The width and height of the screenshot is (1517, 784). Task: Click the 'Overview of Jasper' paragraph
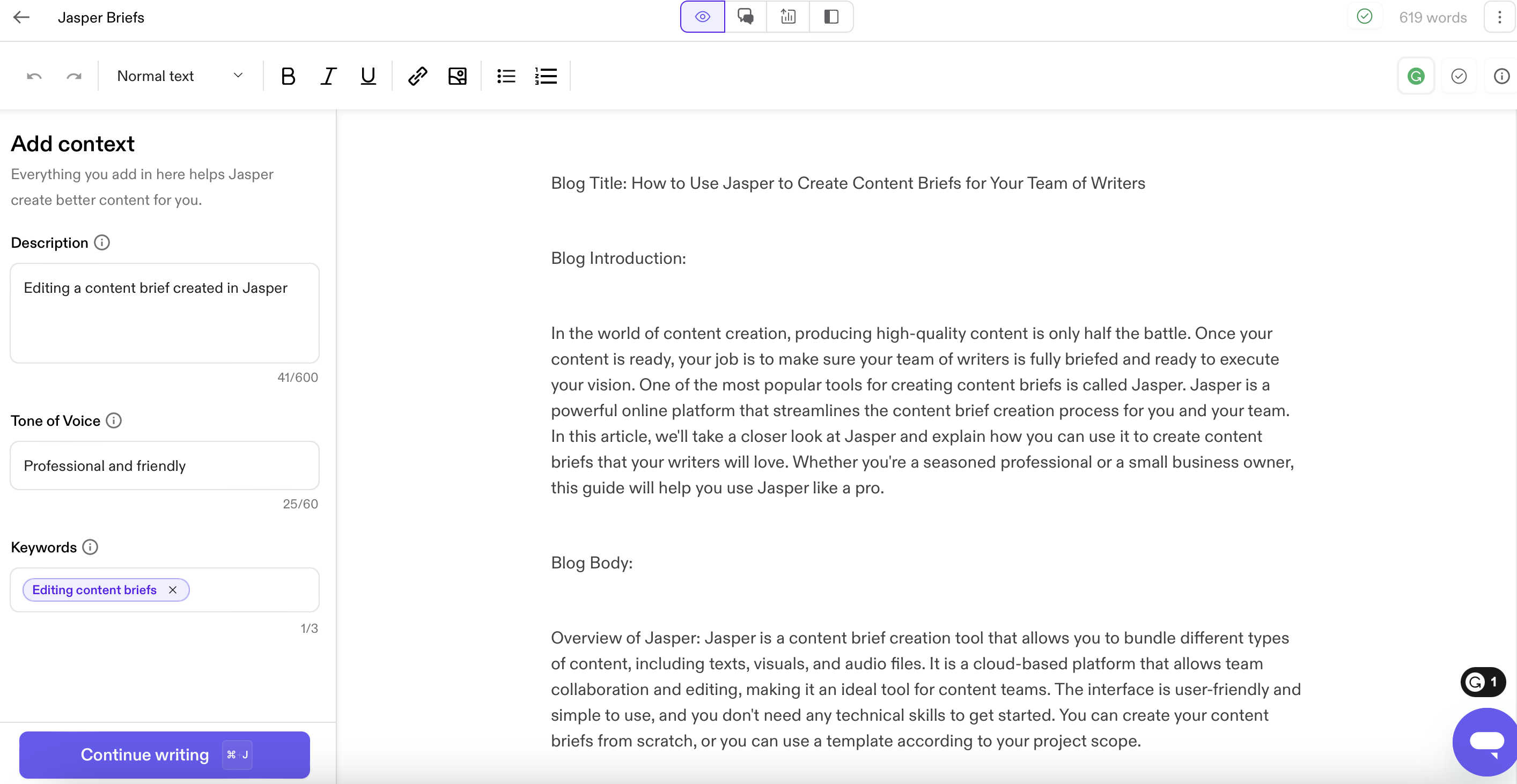tap(926, 689)
